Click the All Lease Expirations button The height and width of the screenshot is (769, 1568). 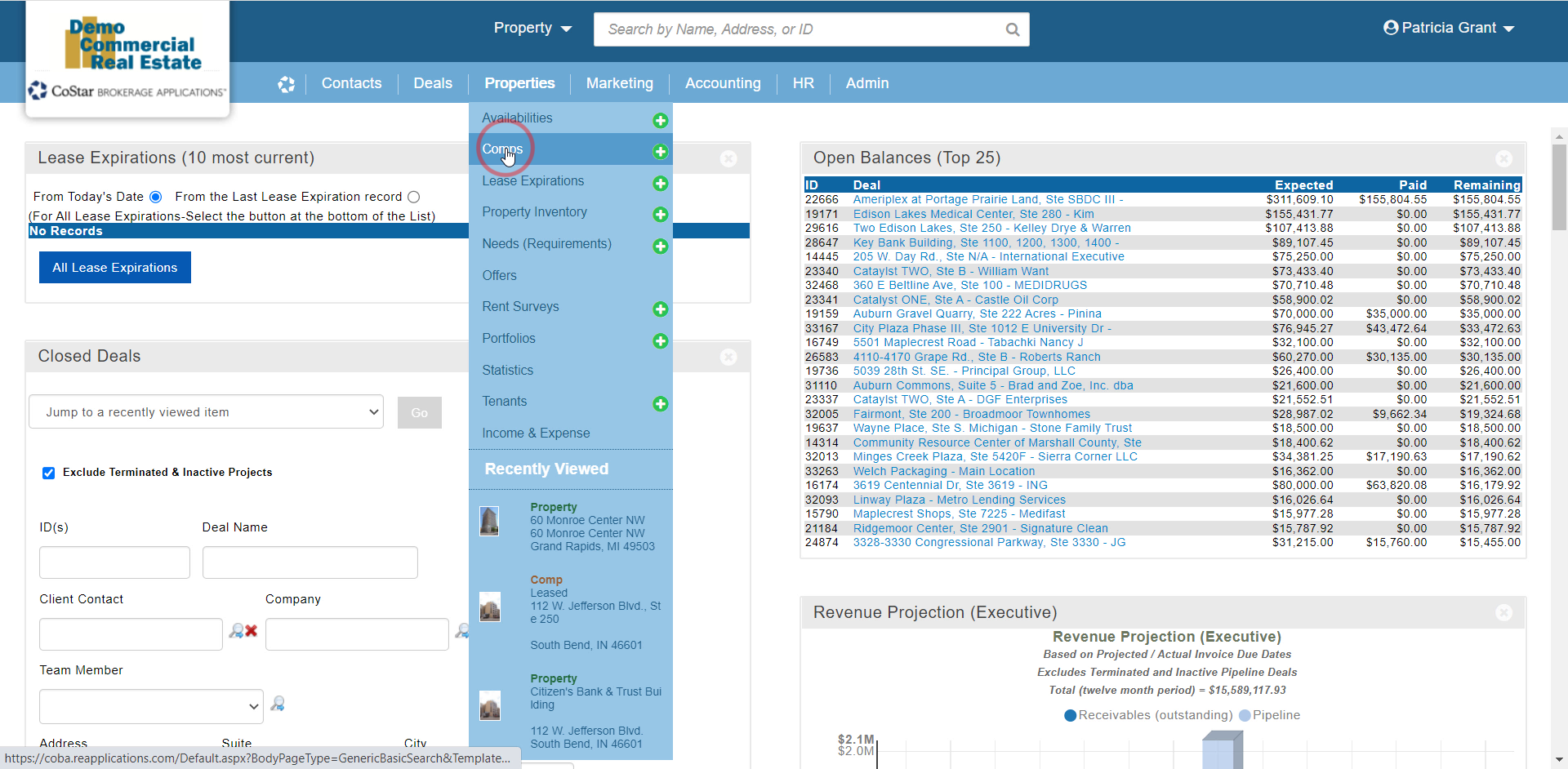(x=115, y=268)
